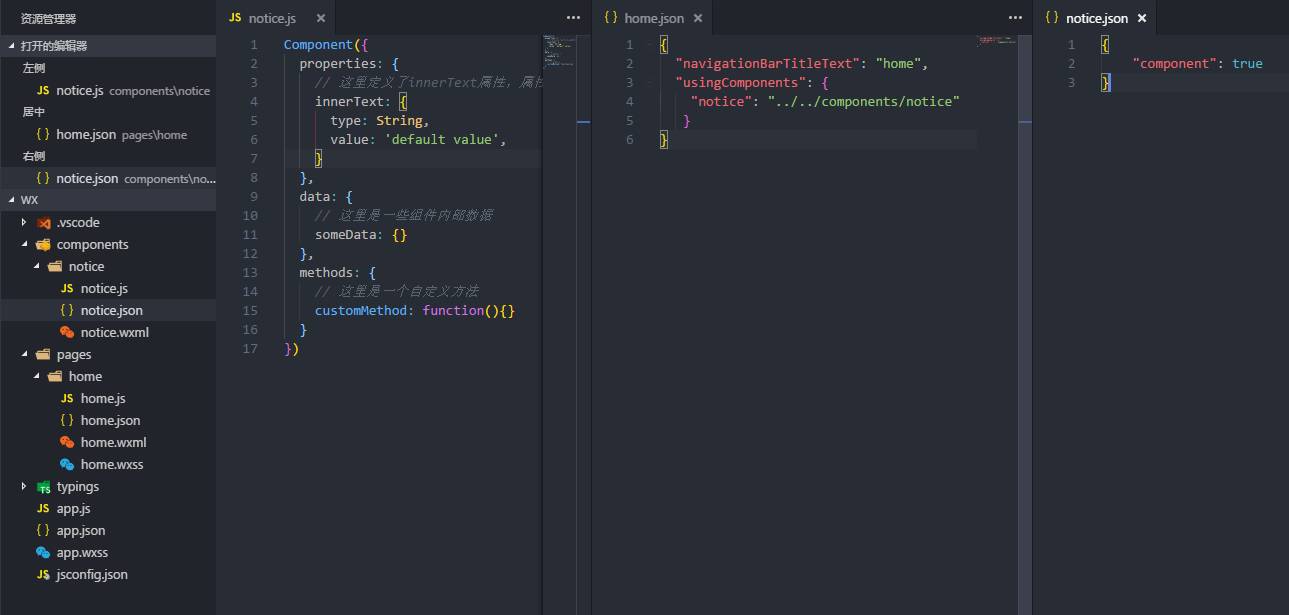Collapse the WX workspace section
Viewport: 1289px width, 615px height.
coord(11,200)
